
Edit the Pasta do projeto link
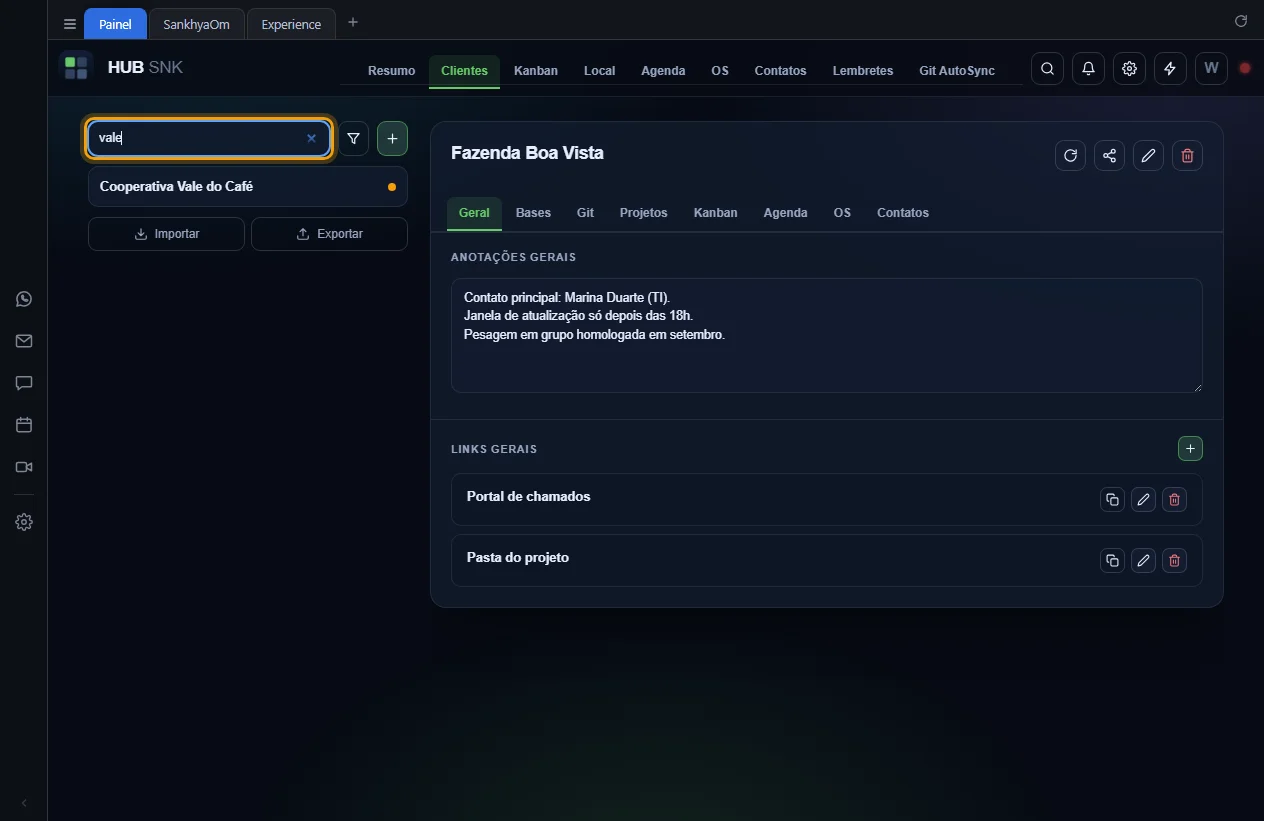click(1143, 560)
